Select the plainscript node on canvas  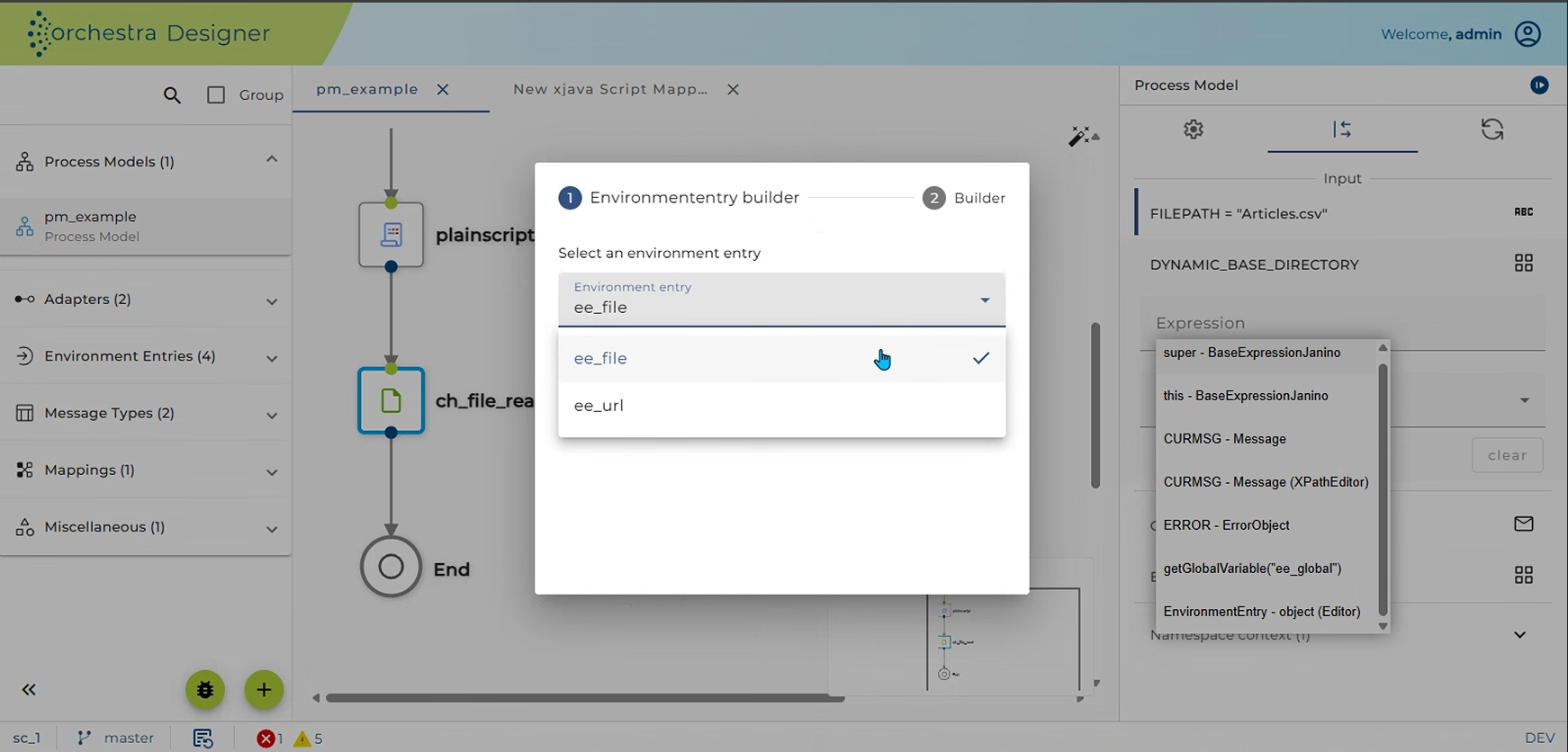pos(391,235)
